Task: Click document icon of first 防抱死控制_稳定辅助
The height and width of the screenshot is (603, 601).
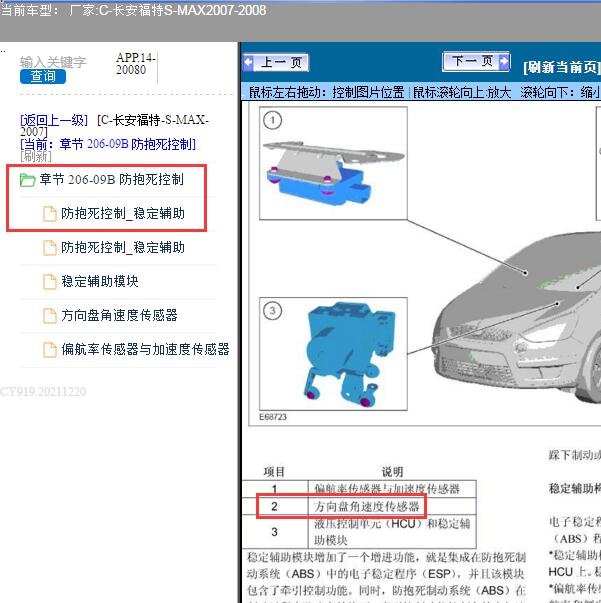Action: pos(50,213)
